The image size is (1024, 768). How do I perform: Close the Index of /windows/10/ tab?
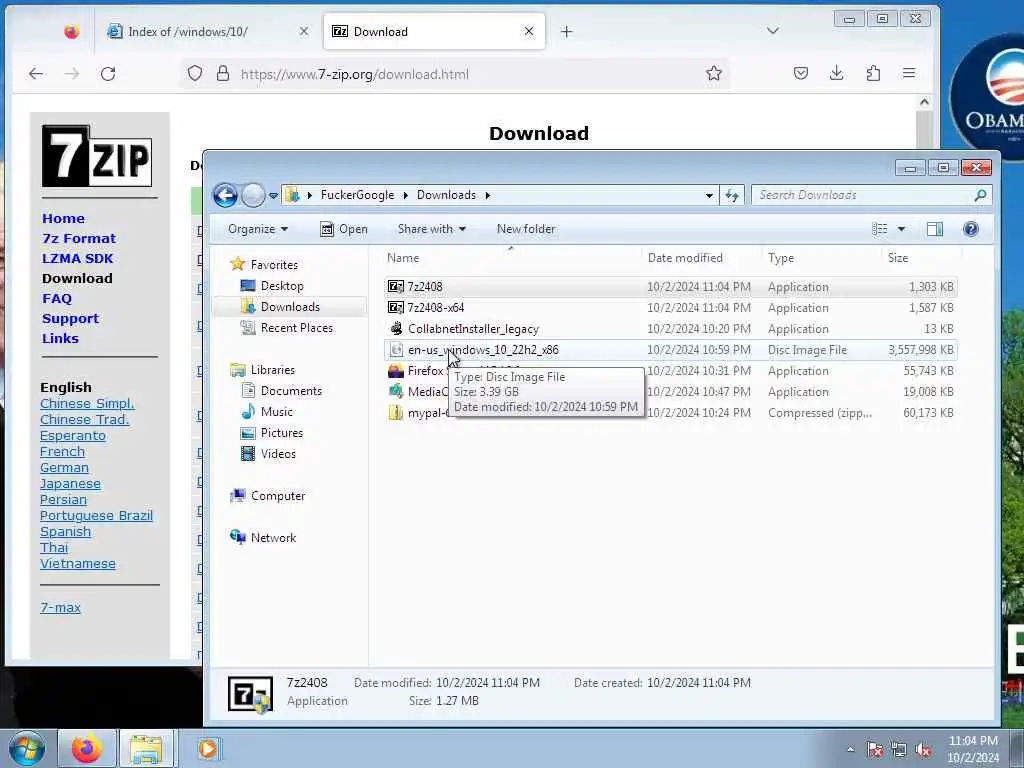[x=304, y=31]
